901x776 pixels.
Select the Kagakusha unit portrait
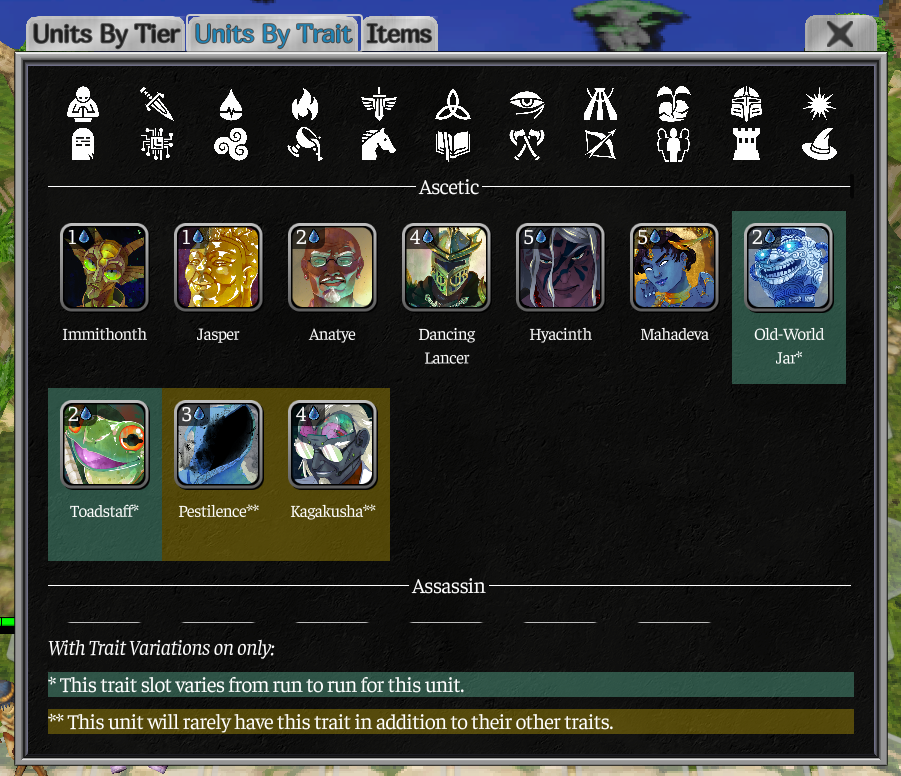point(332,444)
